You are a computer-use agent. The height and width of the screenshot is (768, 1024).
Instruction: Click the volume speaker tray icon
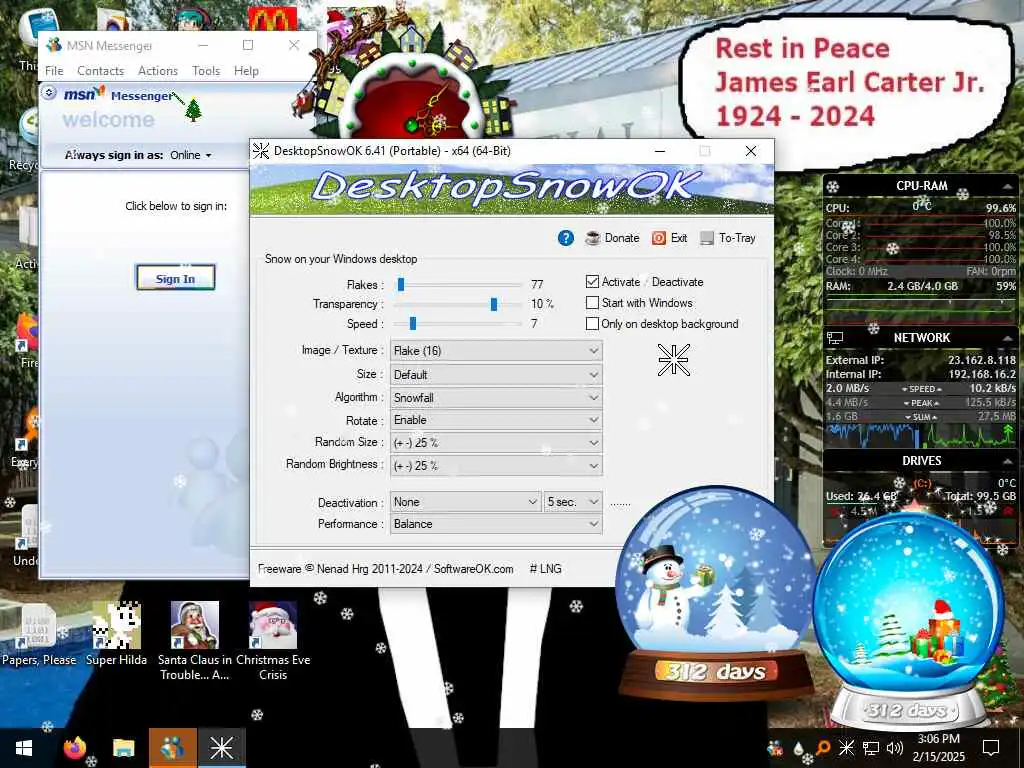[895, 748]
